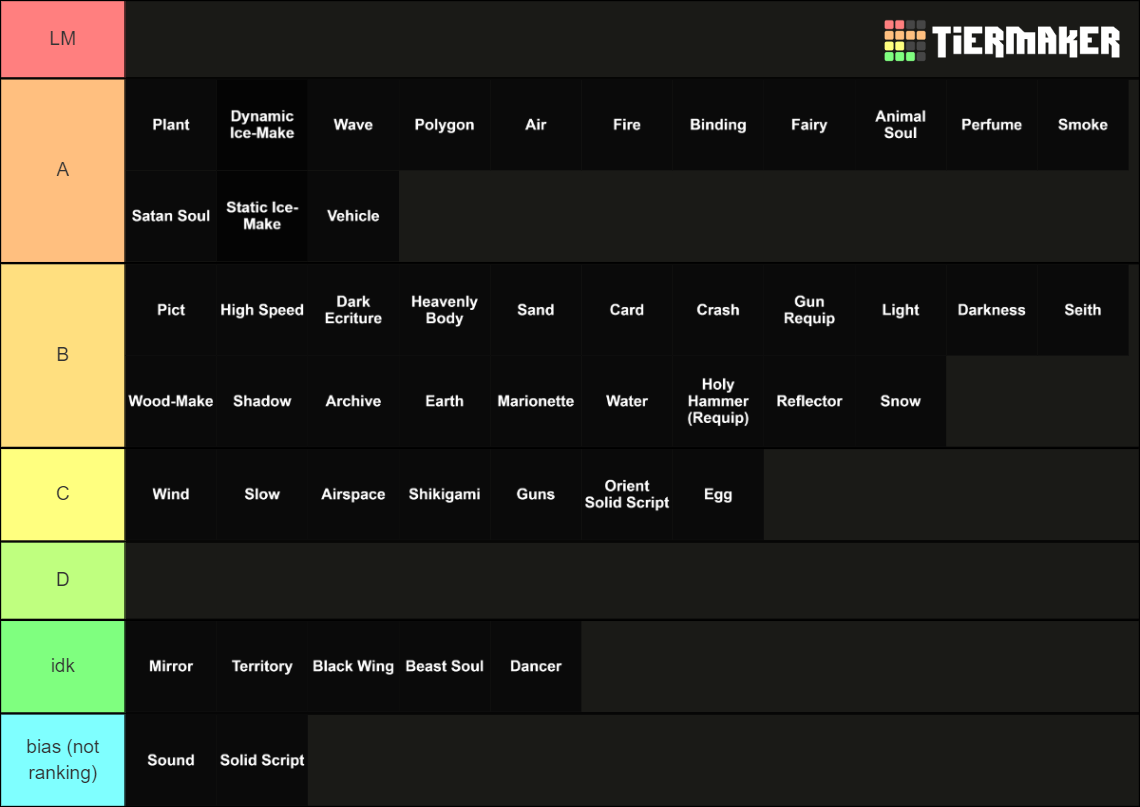This screenshot has width=1140, height=807.
Task: Click the Sound tile
Action: tap(171, 760)
